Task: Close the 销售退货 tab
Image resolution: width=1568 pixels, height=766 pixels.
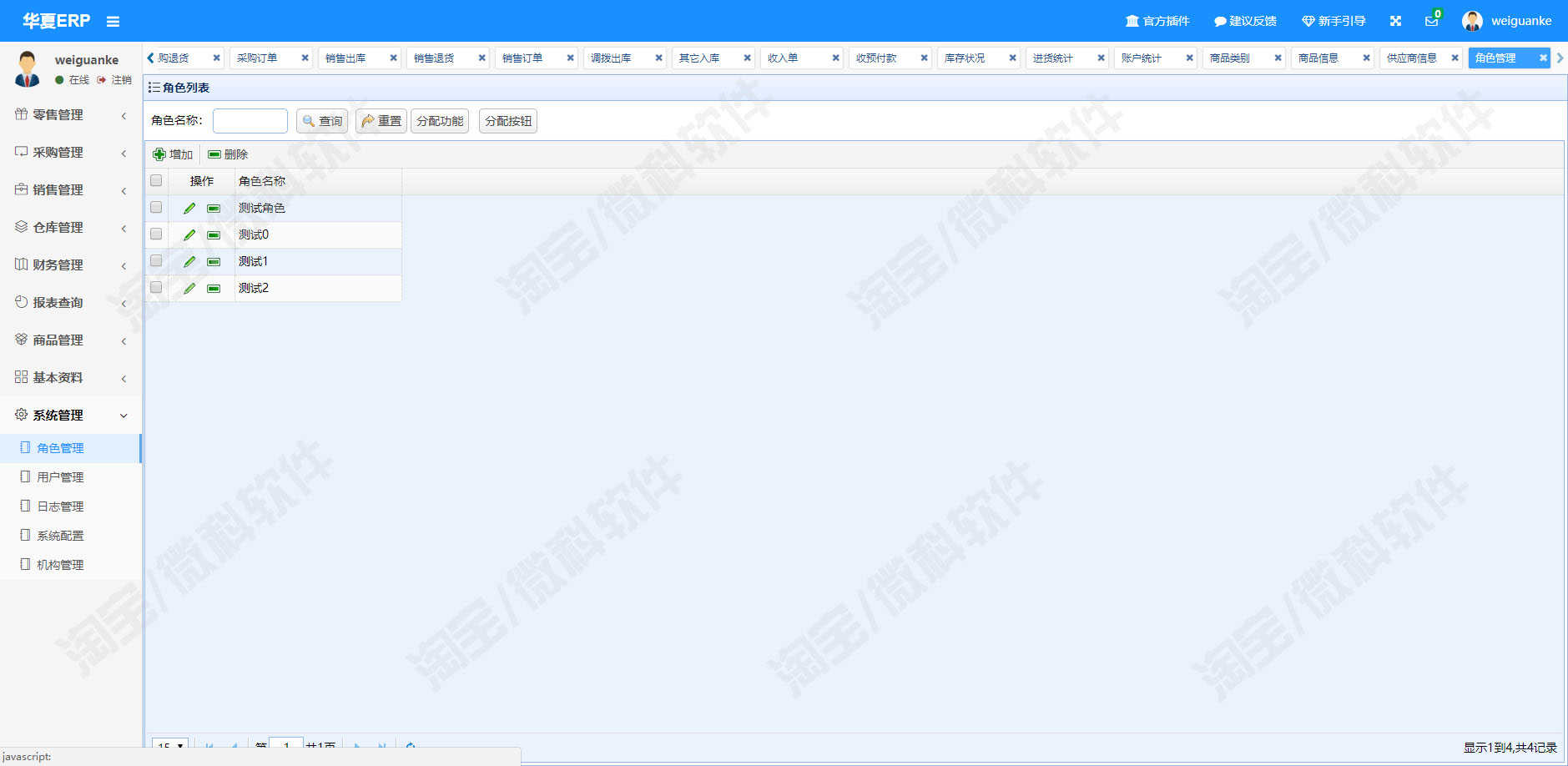Action: pyautogui.click(x=481, y=58)
